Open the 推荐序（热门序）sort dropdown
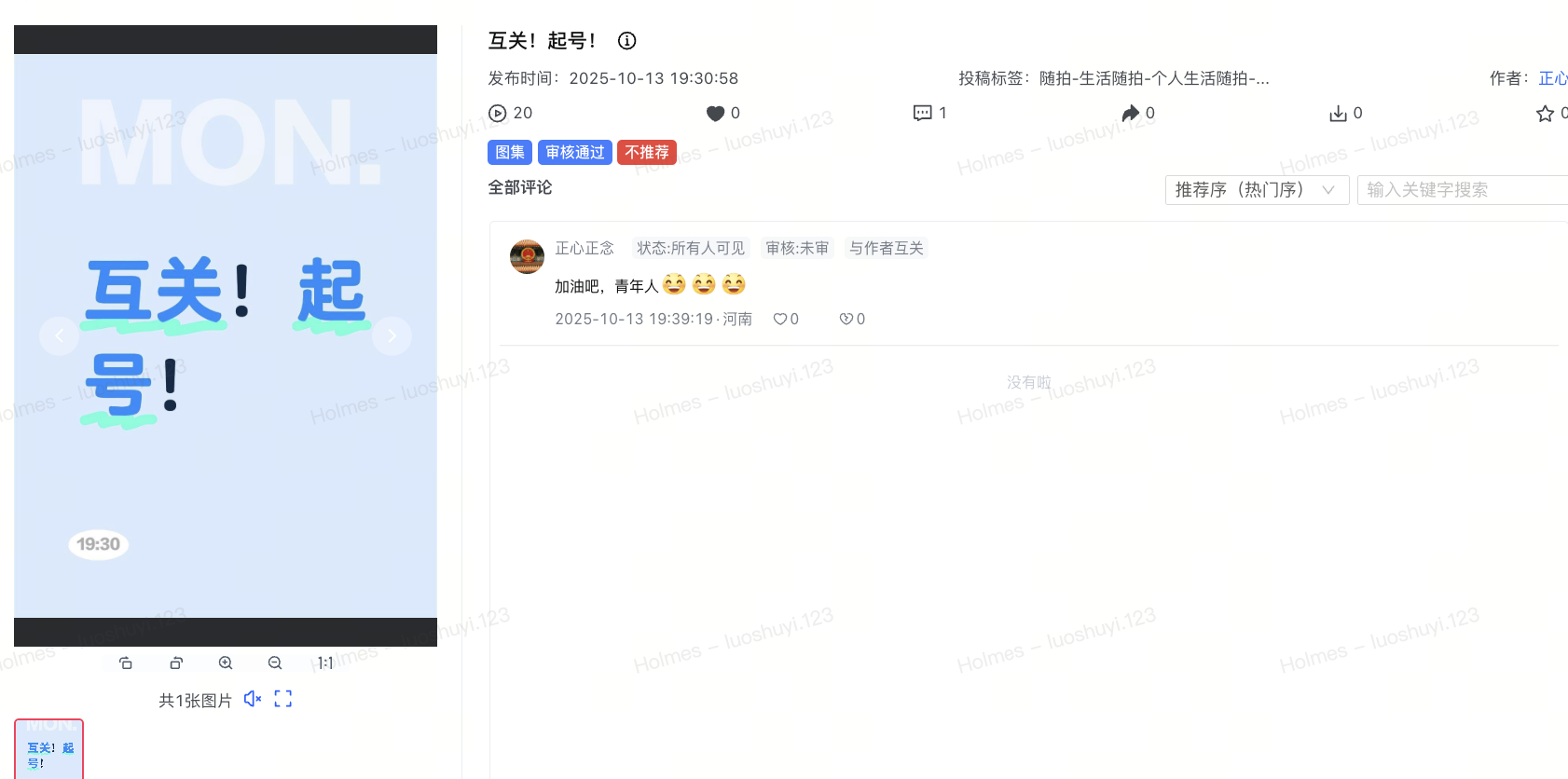1568x779 pixels. click(x=1257, y=189)
